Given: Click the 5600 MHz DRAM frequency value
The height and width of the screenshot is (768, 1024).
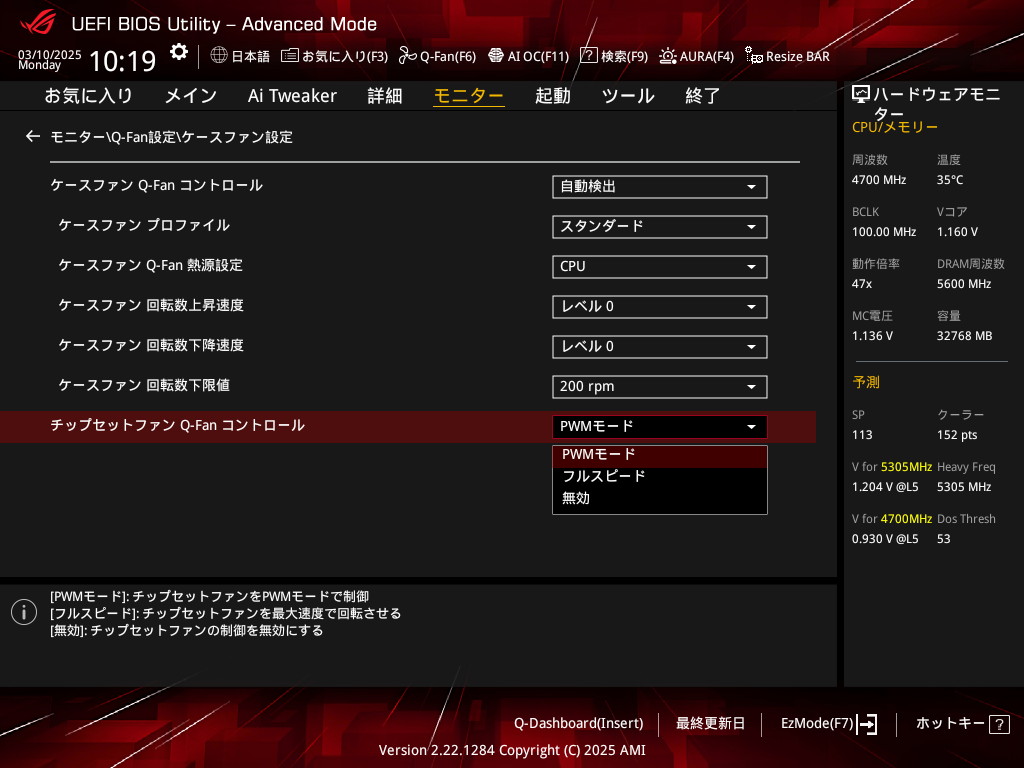Looking at the screenshot, I should [964, 284].
